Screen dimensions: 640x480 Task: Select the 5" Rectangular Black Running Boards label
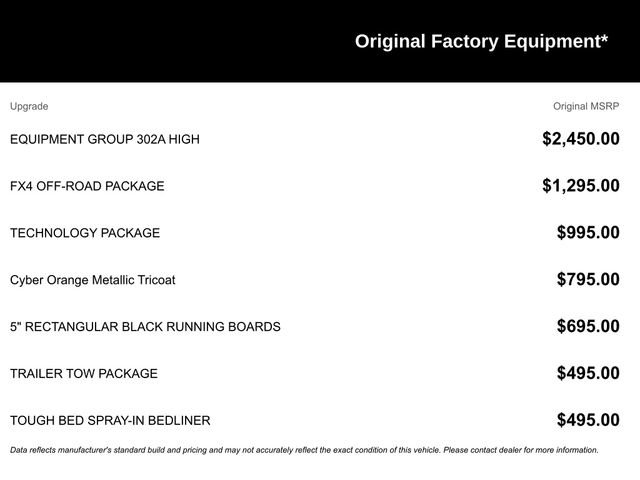145,327
